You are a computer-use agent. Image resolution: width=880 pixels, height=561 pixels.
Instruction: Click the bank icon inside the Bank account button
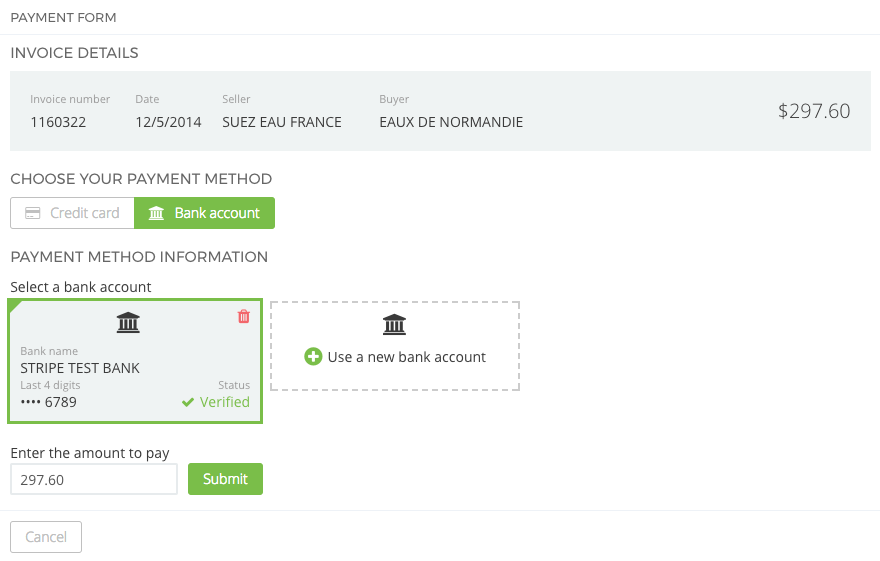[156, 213]
